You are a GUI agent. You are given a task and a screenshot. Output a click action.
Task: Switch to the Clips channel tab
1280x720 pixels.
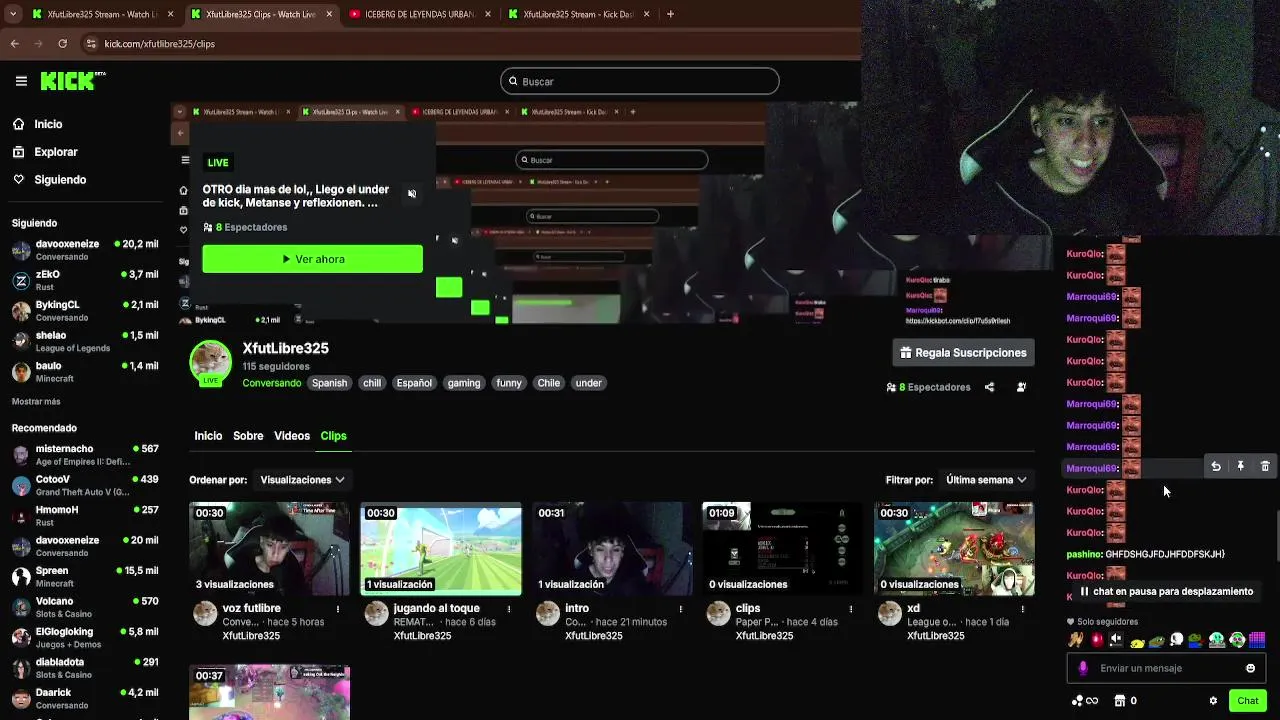coord(333,436)
